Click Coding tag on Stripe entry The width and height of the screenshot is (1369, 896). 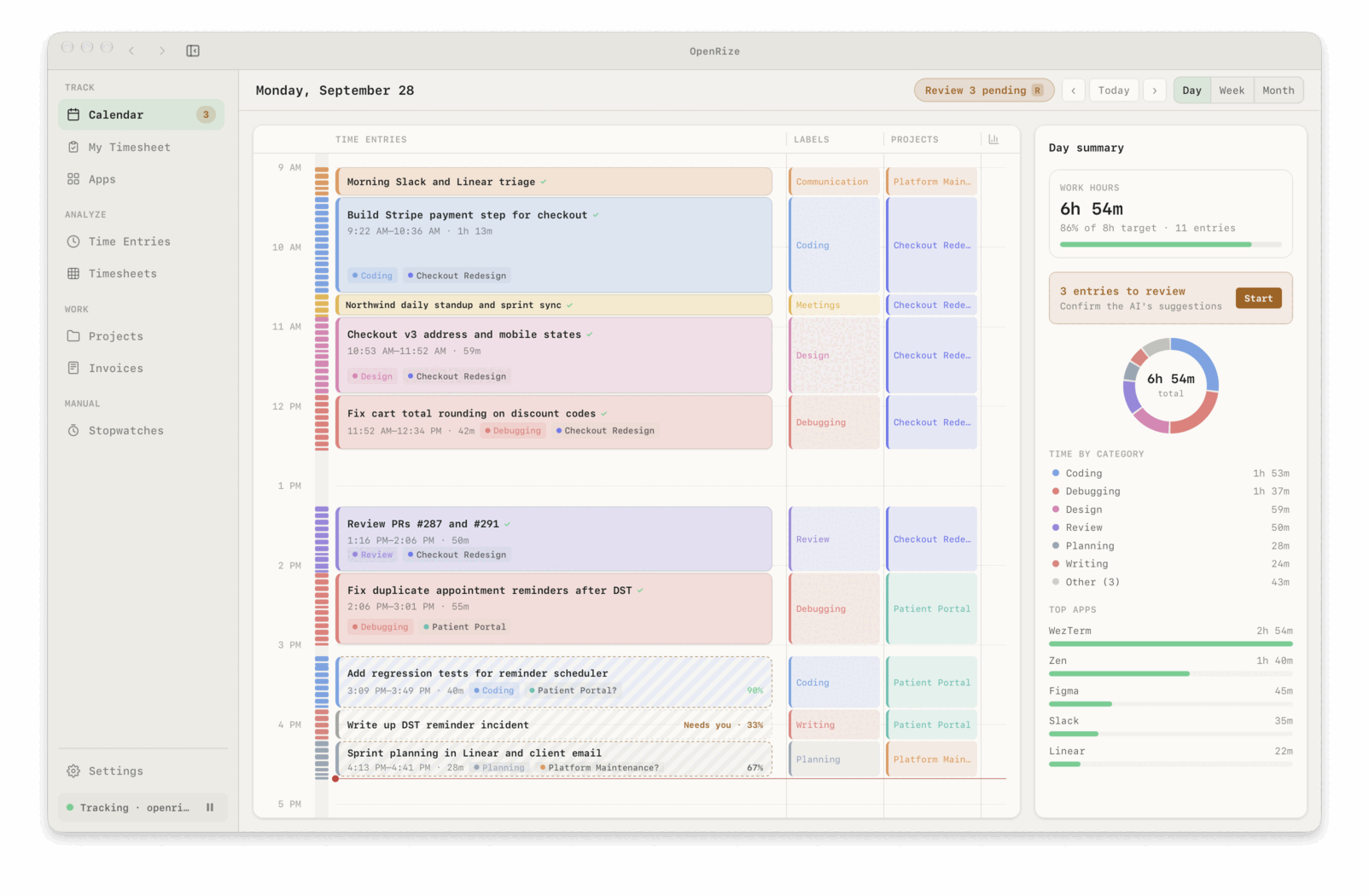(x=372, y=276)
